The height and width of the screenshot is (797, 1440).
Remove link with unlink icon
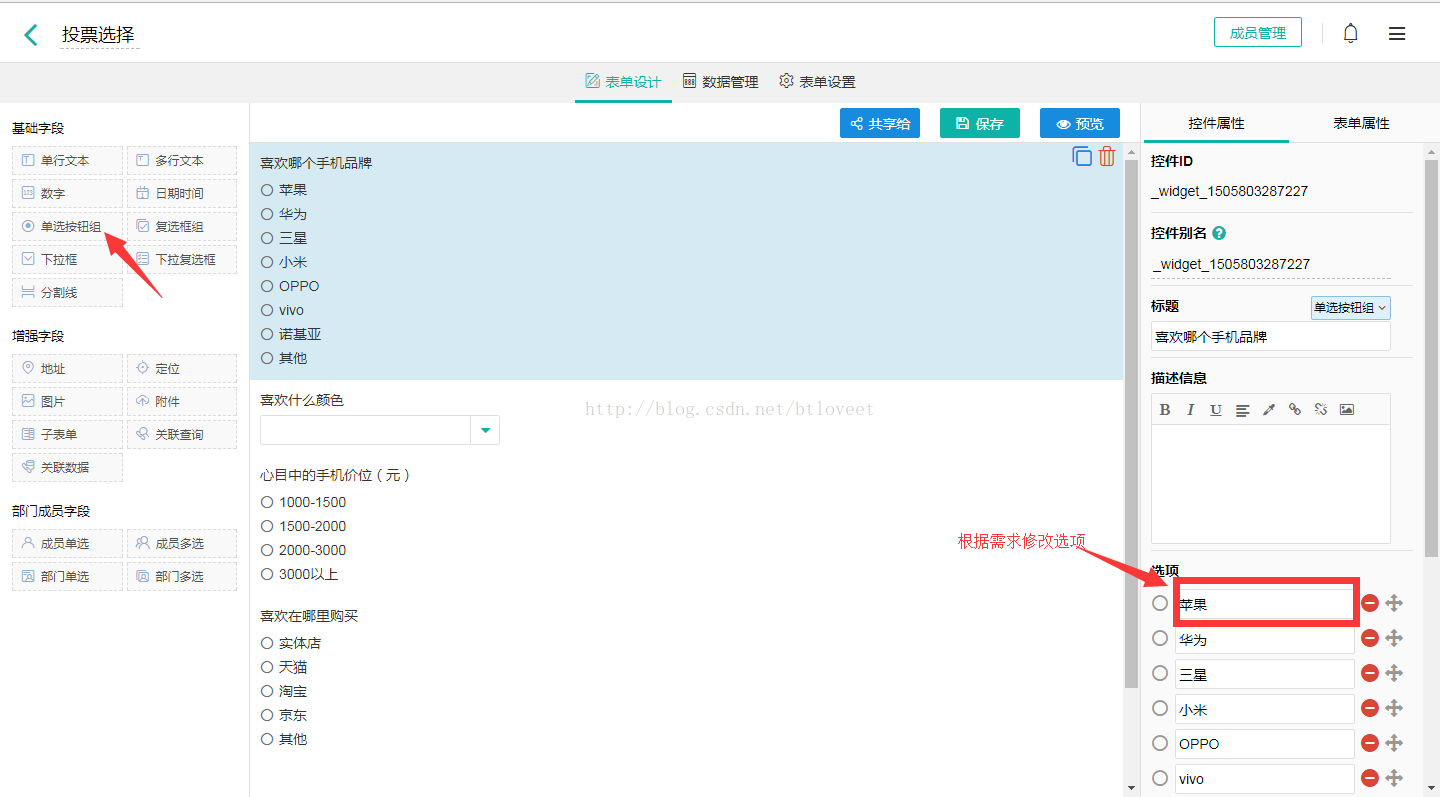point(1321,409)
